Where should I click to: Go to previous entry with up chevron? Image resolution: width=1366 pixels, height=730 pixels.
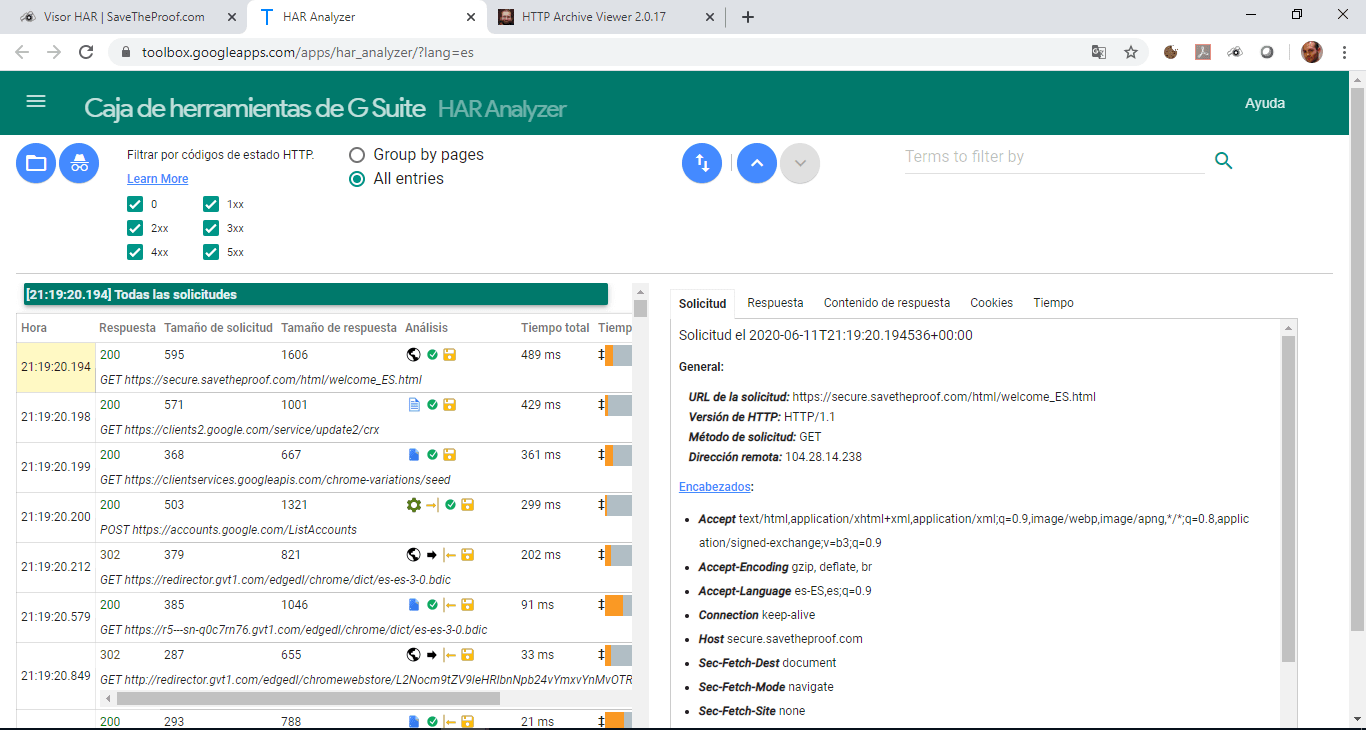tap(757, 163)
